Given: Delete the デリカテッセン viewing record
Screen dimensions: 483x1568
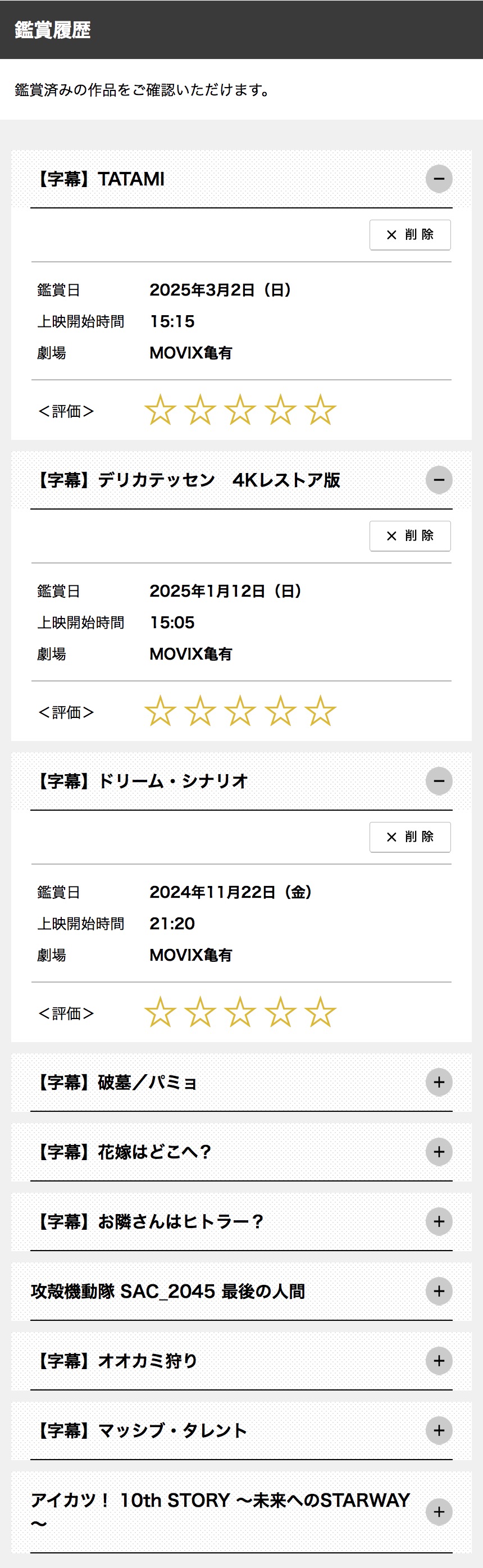Looking at the screenshot, I should click(410, 535).
